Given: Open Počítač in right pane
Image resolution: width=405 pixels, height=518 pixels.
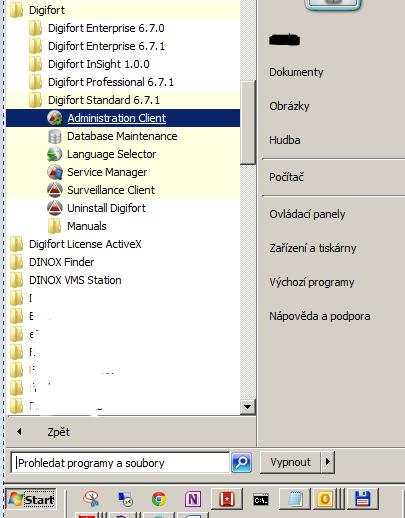Looking at the screenshot, I should point(286,177).
